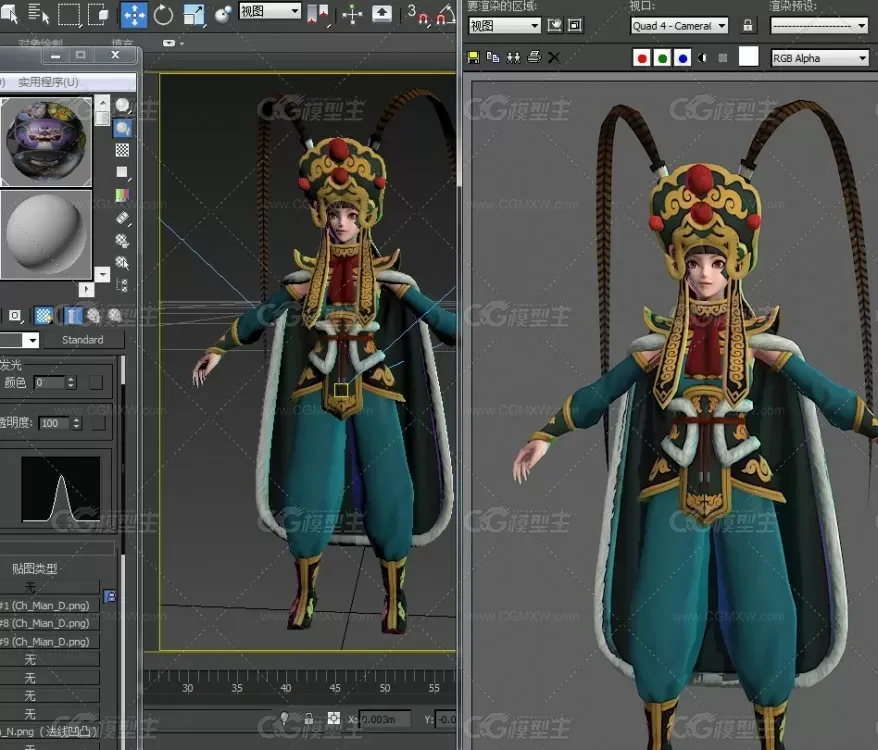
Task: Open the render preset dropdown
Action: coord(819,25)
